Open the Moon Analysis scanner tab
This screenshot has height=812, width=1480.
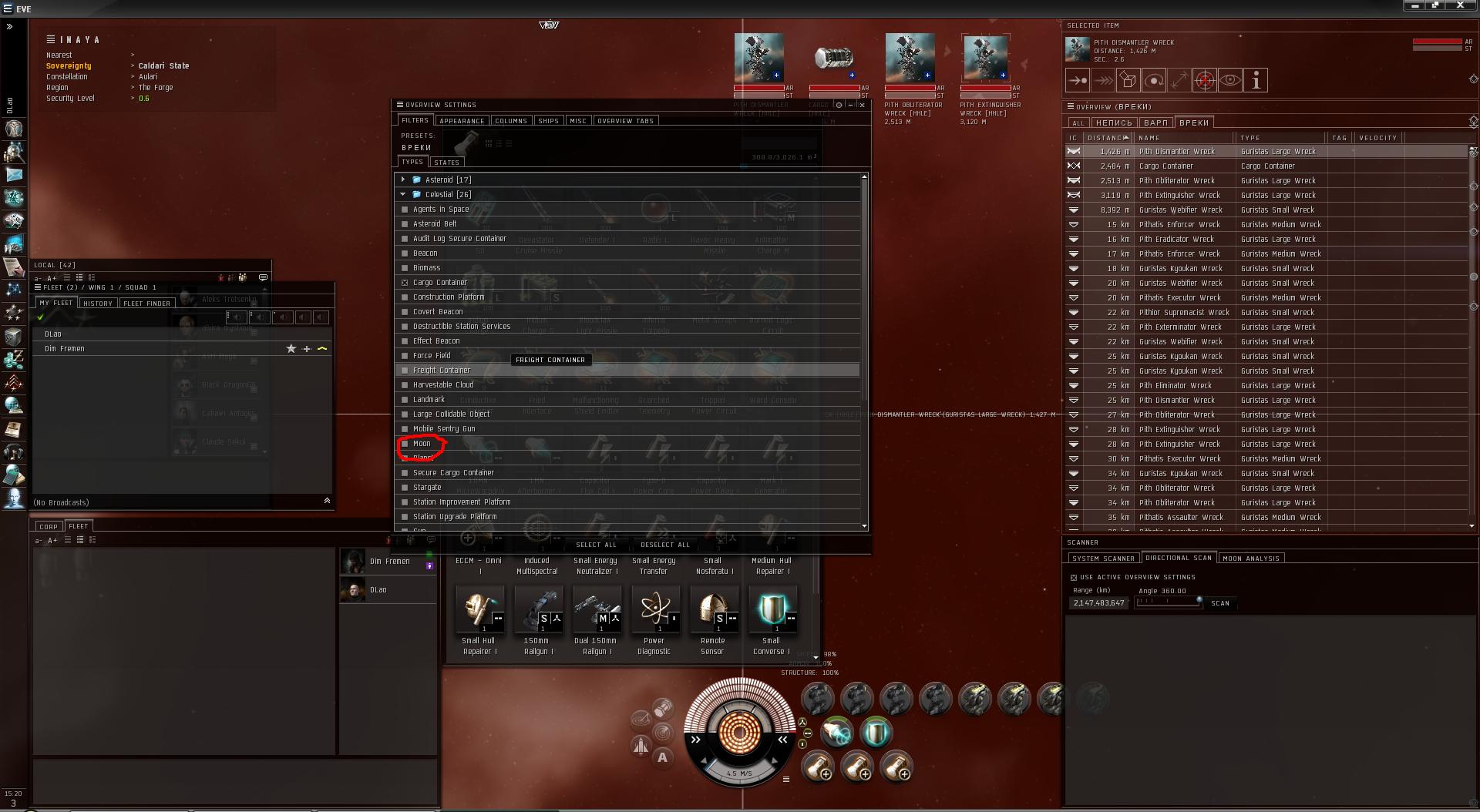pos(1251,559)
